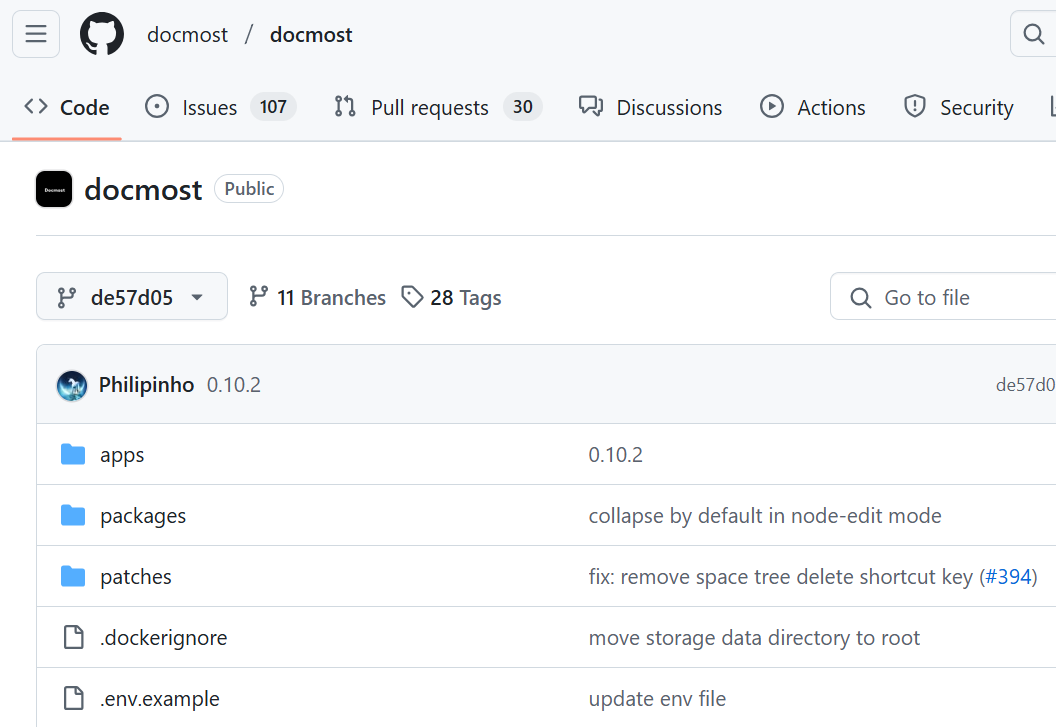
Task: Click the Actions play icon
Action: click(x=772, y=107)
